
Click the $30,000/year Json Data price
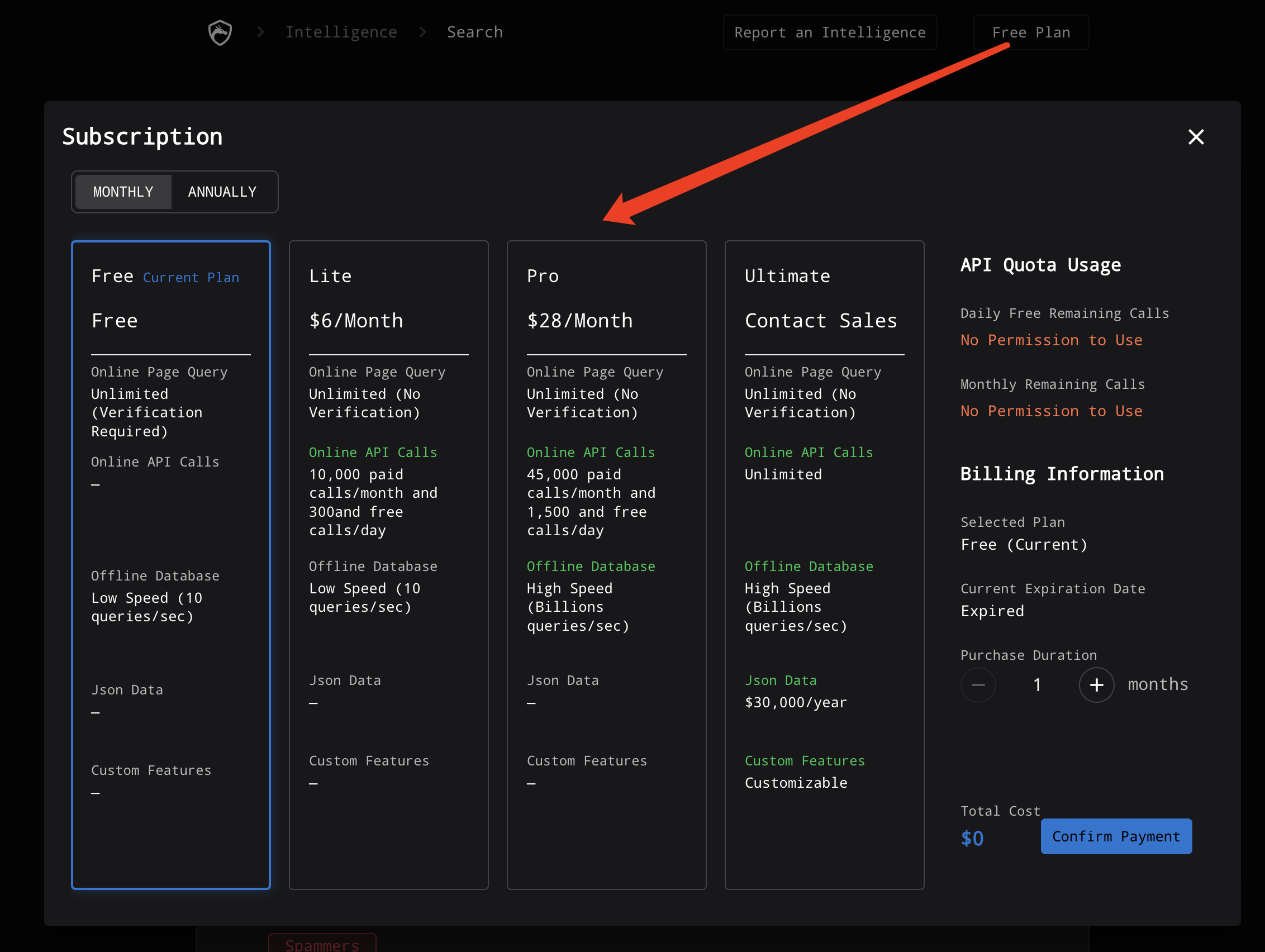pyautogui.click(x=796, y=702)
